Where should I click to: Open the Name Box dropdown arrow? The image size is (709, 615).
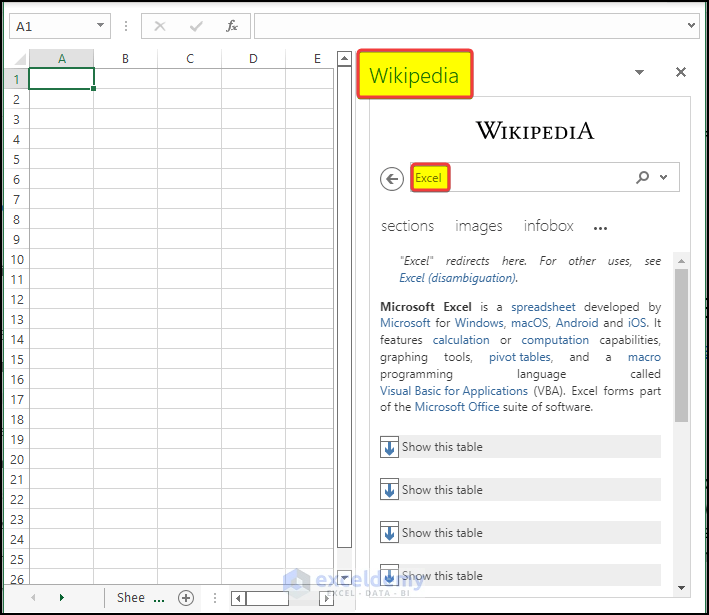click(x=100, y=25)
